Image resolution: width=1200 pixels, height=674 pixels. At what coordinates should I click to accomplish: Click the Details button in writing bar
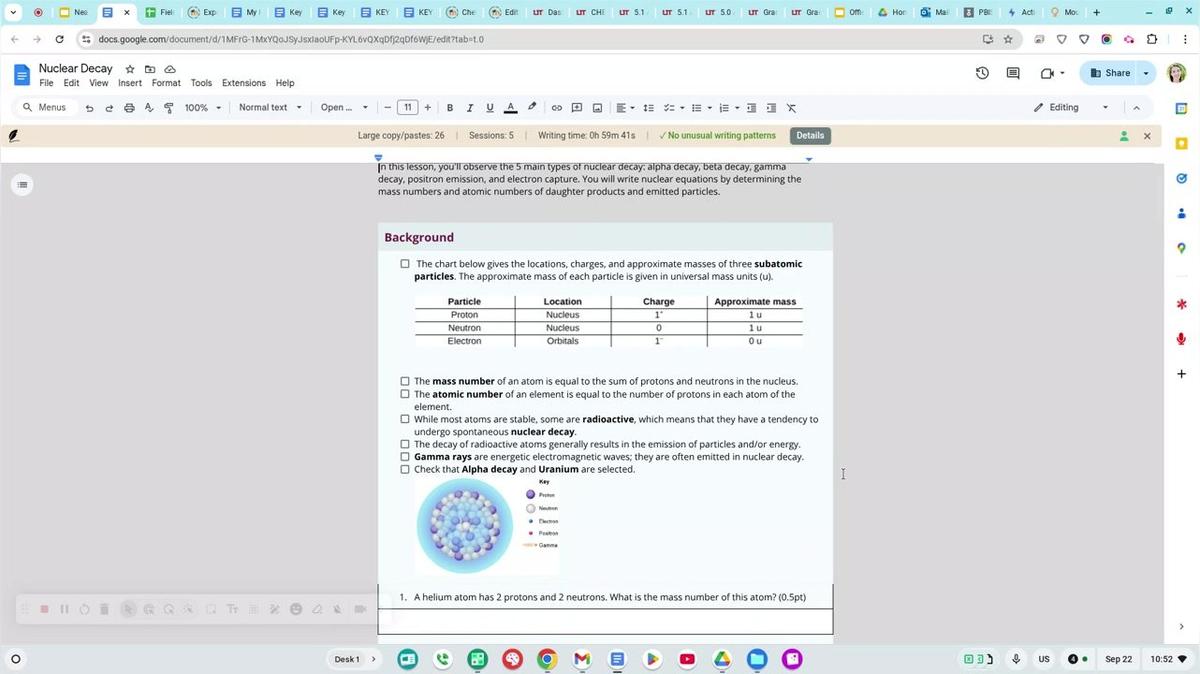[x=810, y=136]
